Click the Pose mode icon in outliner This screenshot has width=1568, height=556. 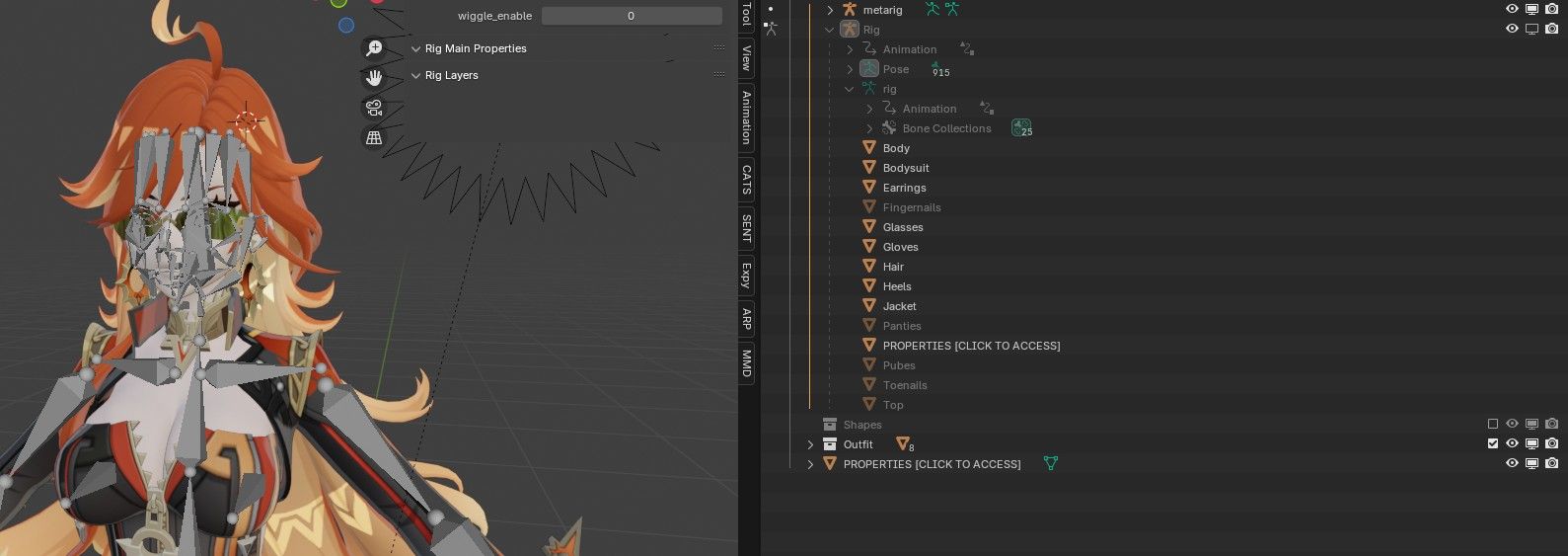tap(868, 69)
